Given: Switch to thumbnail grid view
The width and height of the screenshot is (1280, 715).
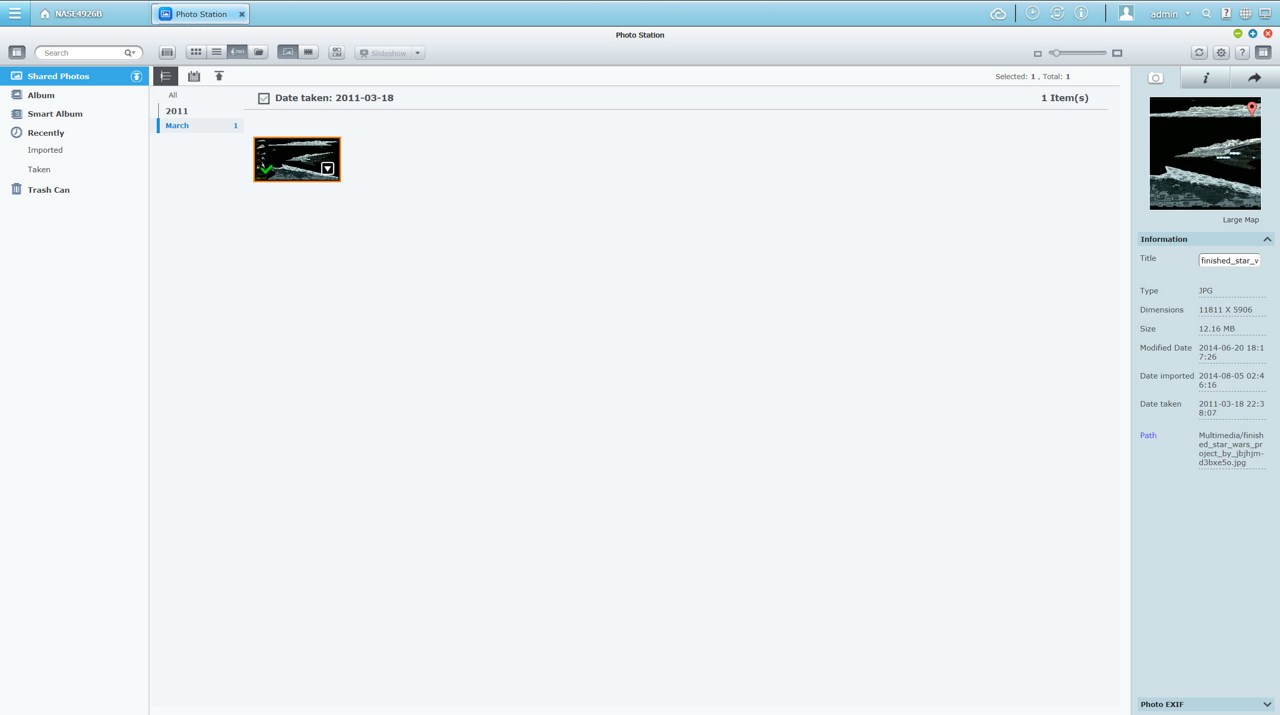Looking at the screenshot, I should (196, 52).
